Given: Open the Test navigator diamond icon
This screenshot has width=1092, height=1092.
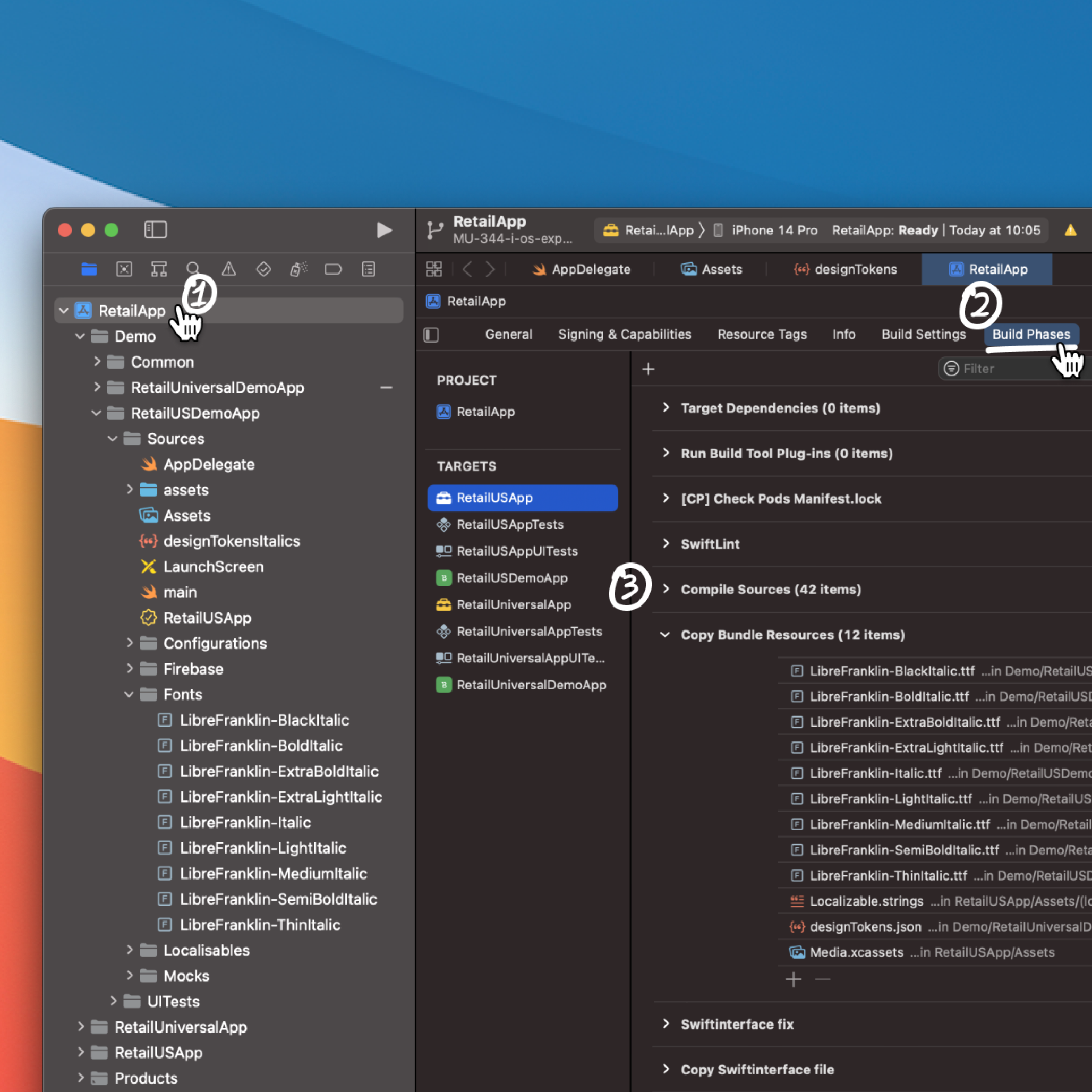Looking at the screenshot, I should click(x=263, y=269).
